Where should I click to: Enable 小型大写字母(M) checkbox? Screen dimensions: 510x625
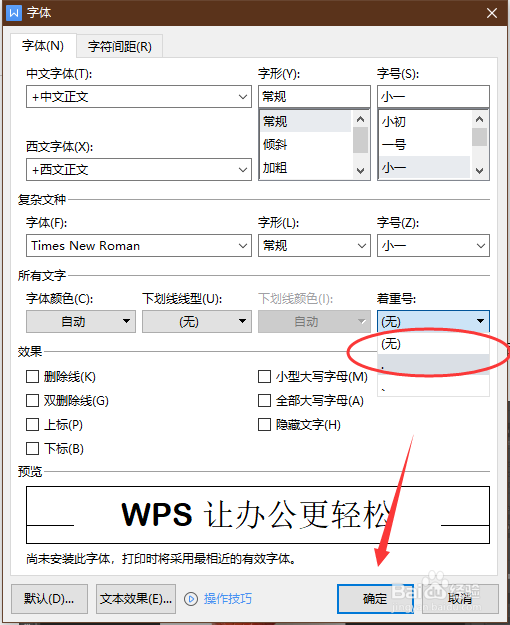264,377
